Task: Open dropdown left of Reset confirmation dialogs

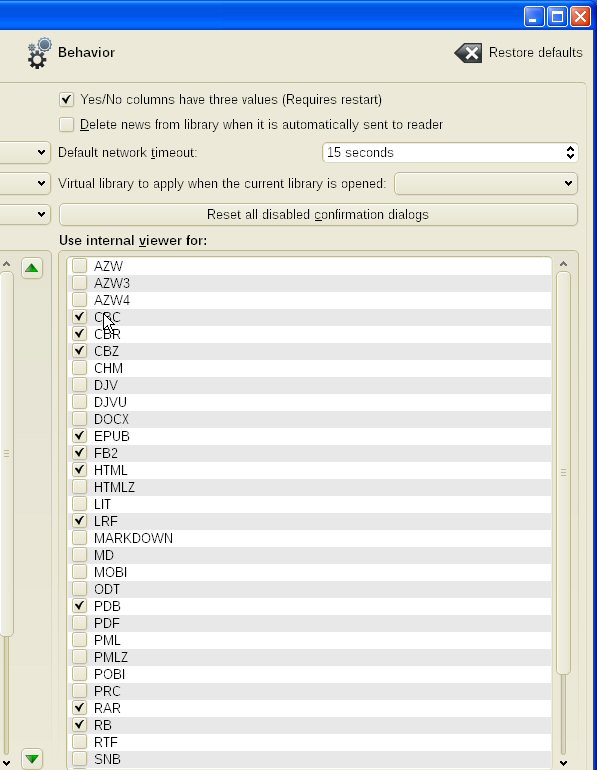Action: [x=25, y=215]
